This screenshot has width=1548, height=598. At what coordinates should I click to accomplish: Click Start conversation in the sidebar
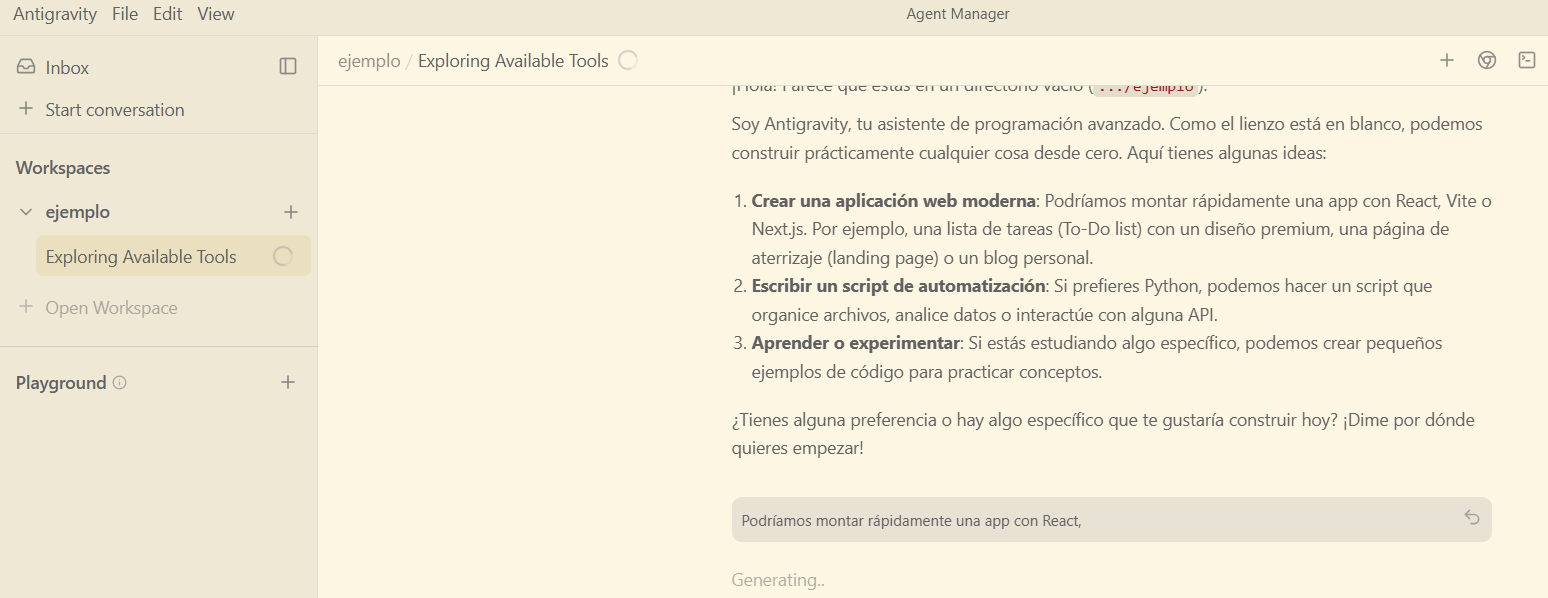tap(114, 110)
